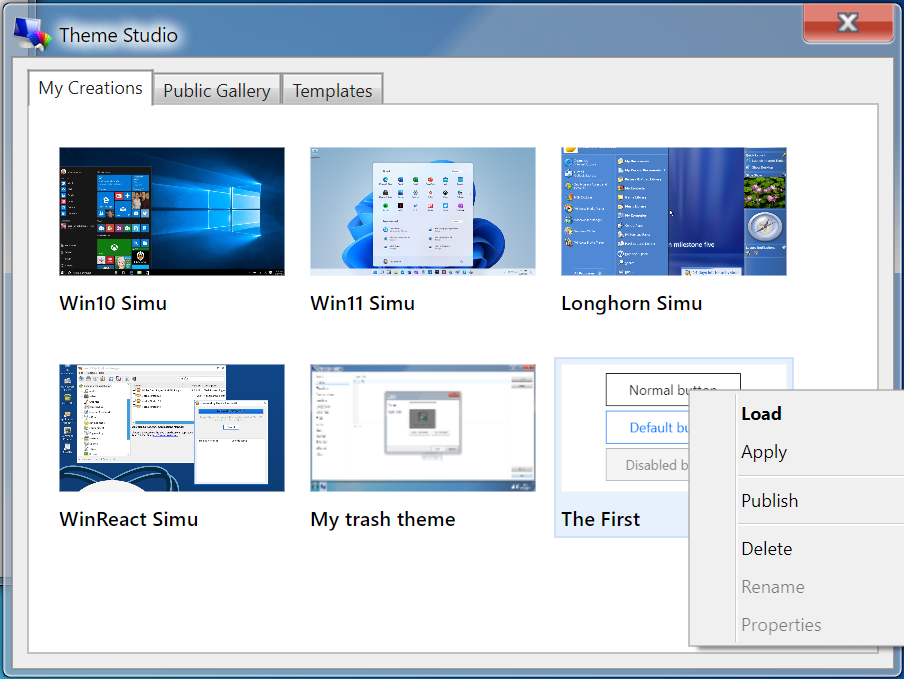Screen dimensions: 904x679
Task: Pick the WinReact Simu theme thumbnail
Action: coord(171,427)
